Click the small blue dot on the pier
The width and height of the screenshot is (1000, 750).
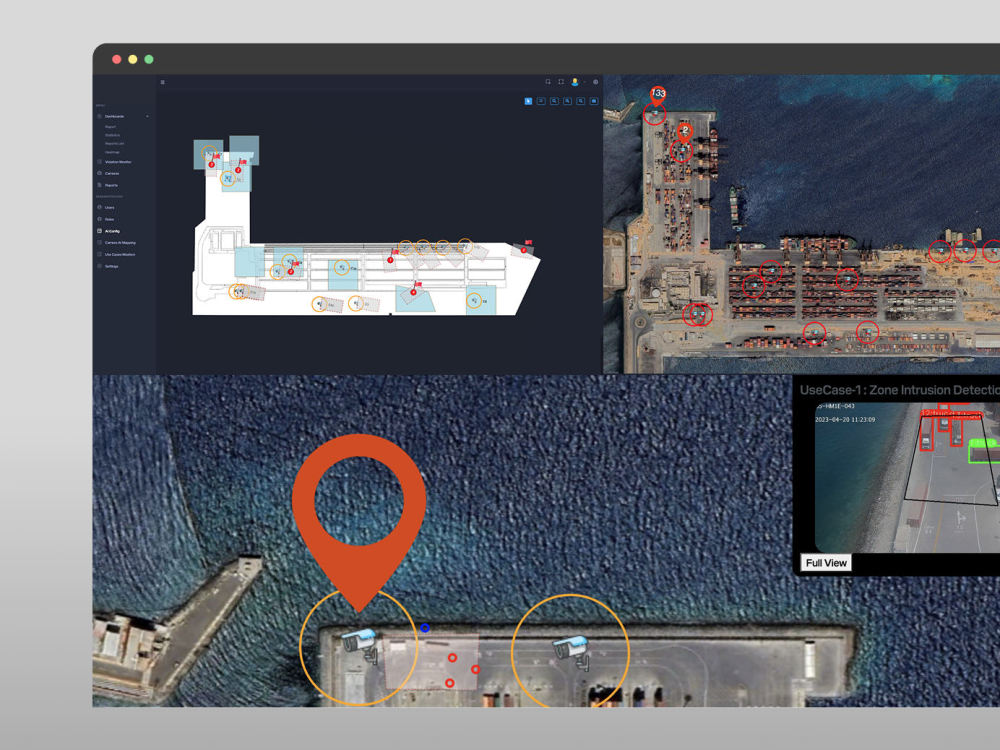(x=425, y=628)
